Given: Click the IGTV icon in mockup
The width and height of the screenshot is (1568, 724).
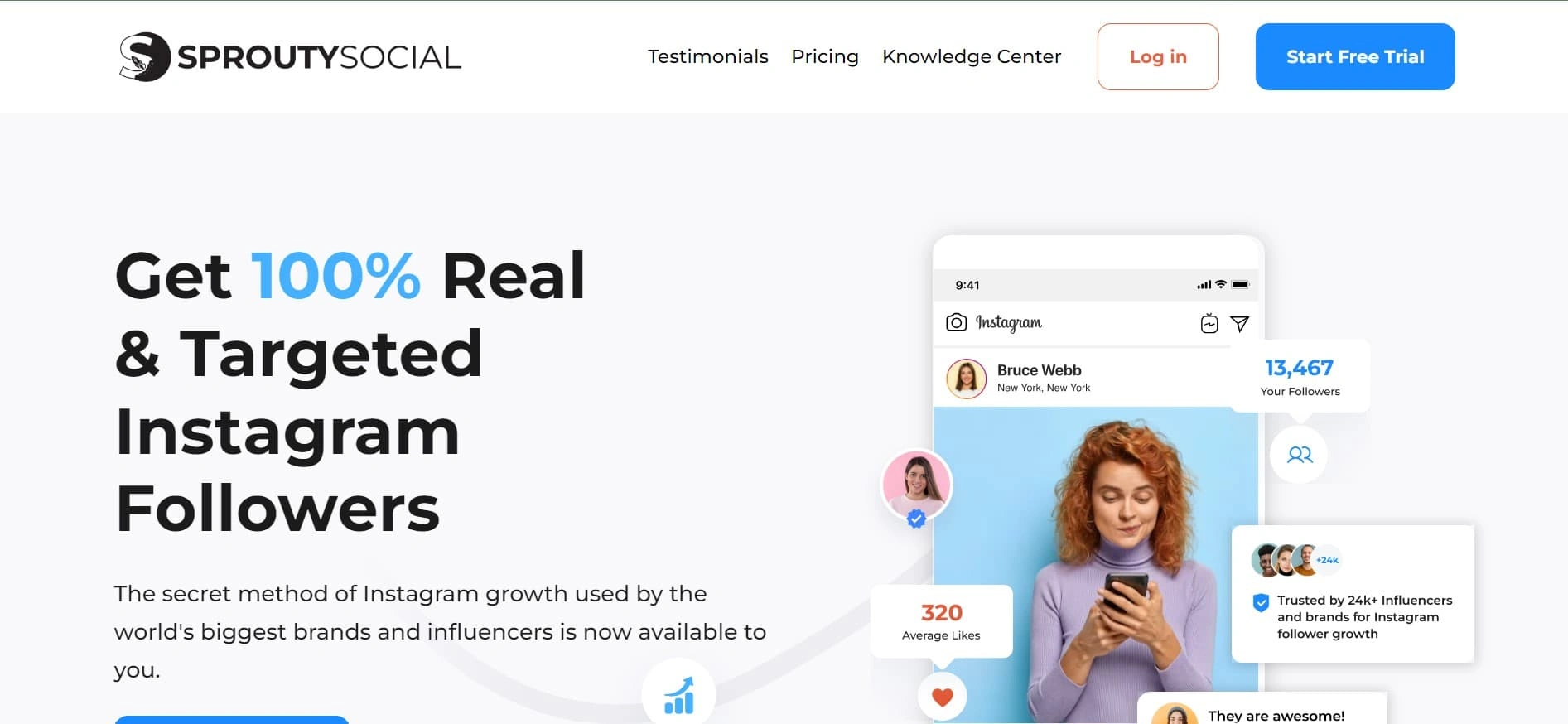Looking at the screenshot, I should point(1209,324).
